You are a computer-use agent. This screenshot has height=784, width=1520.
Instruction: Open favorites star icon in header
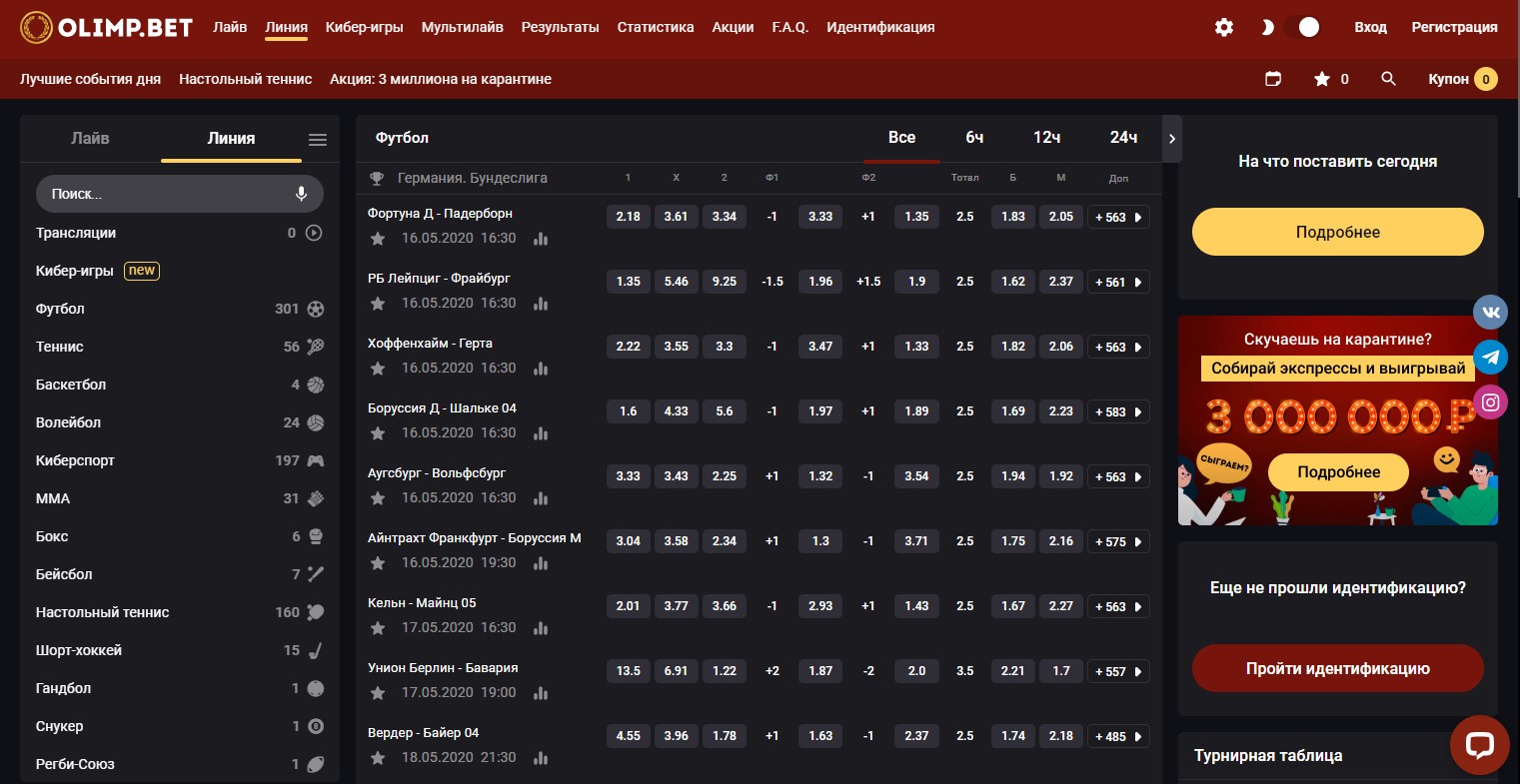[1322, 79]
